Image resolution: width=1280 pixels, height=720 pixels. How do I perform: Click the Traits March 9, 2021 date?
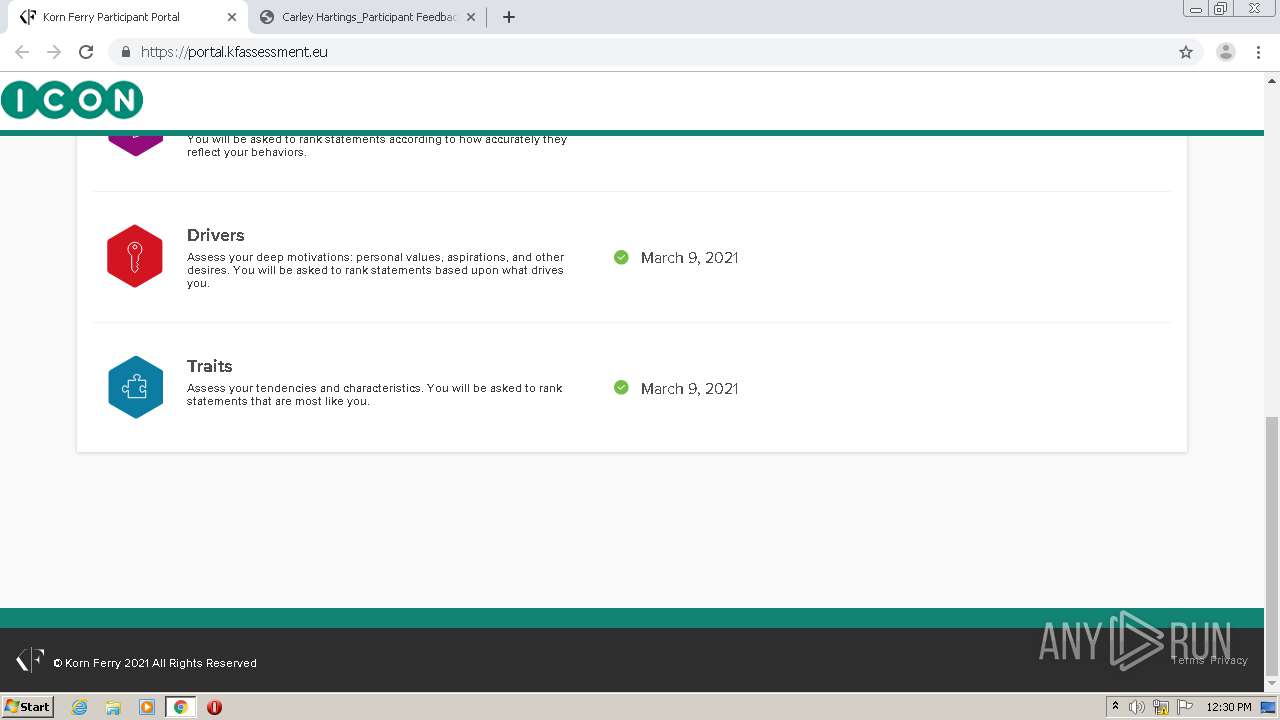(689, 388)
